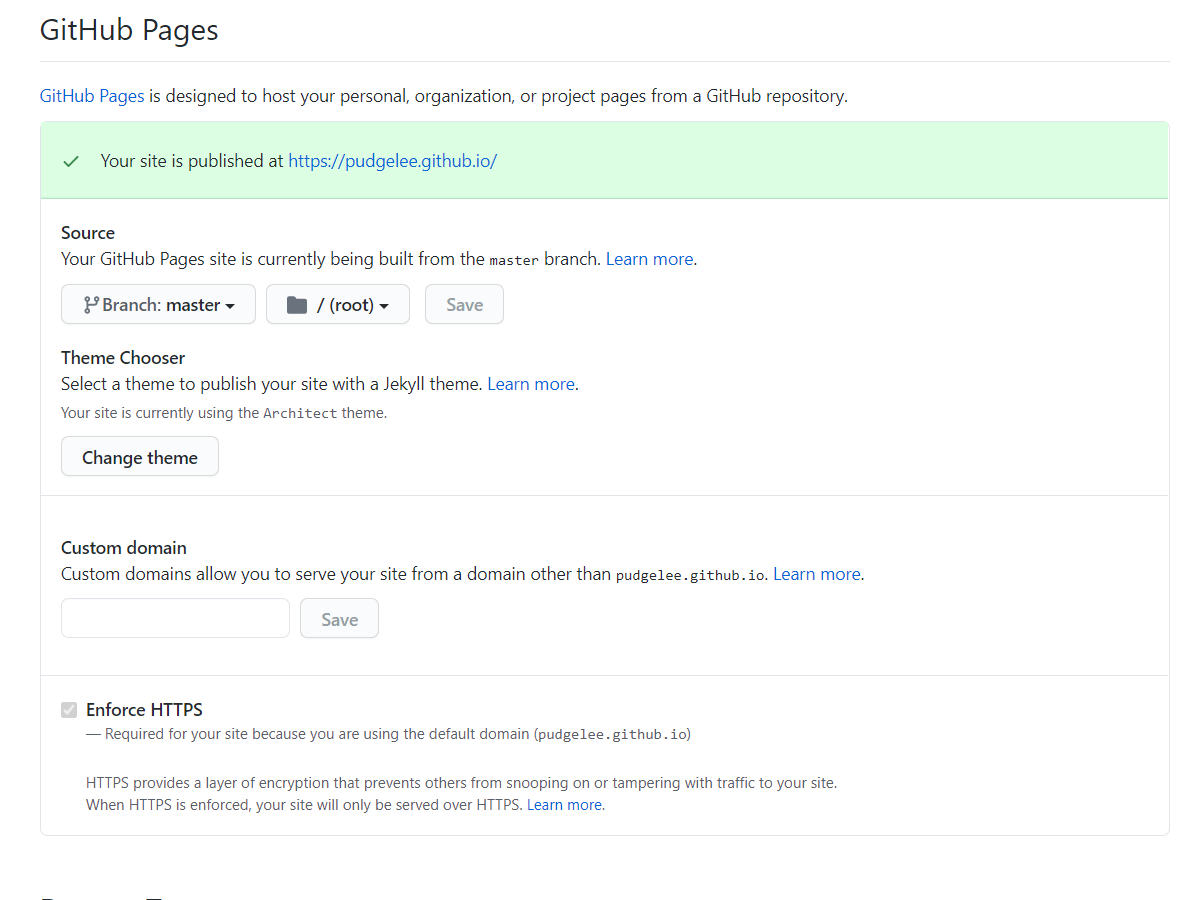Click the Enforce HTTPS label text
1200x900 pixels.
coord(144,710)
